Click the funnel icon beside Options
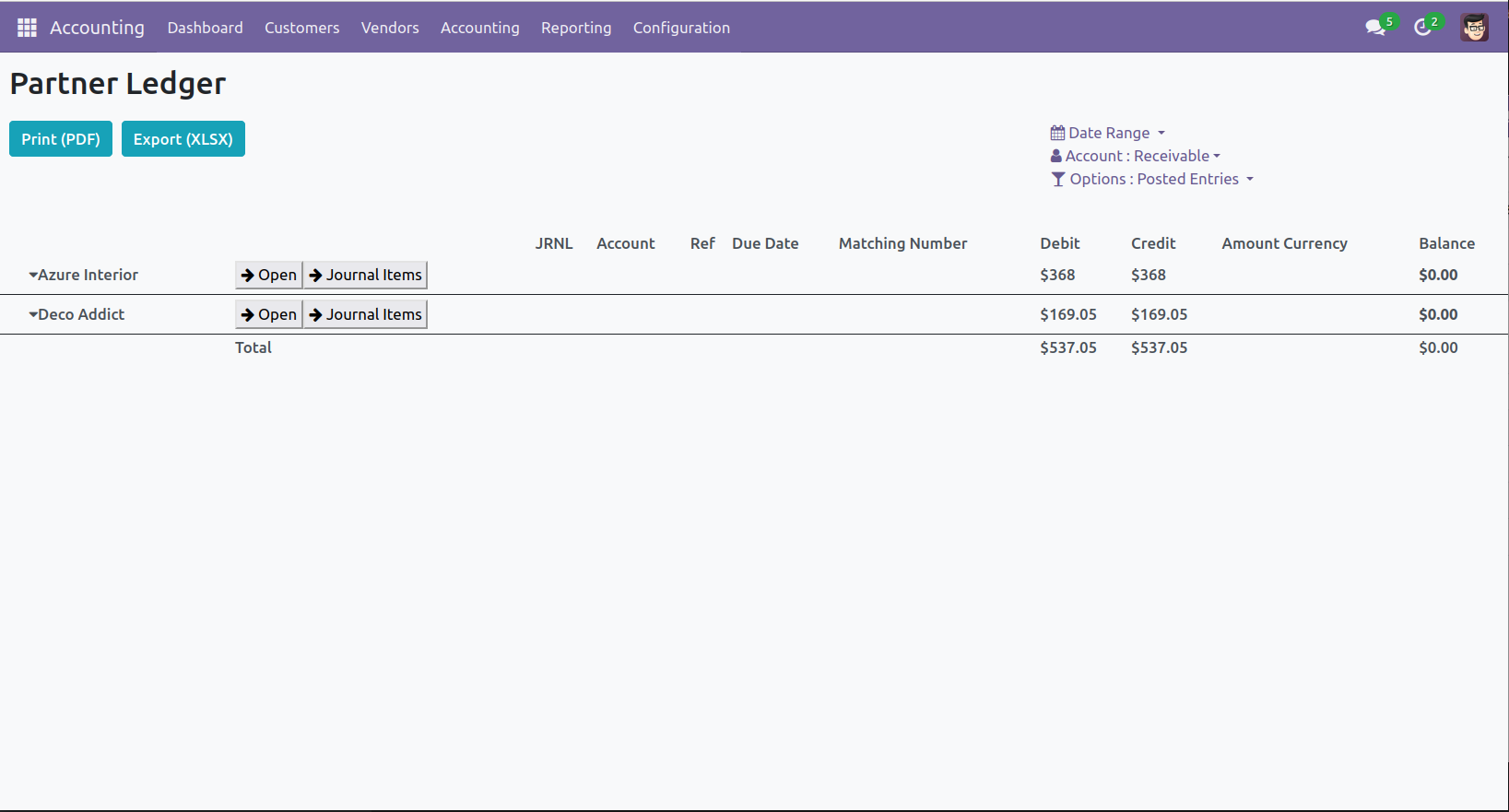 (x=1058, y=179)
